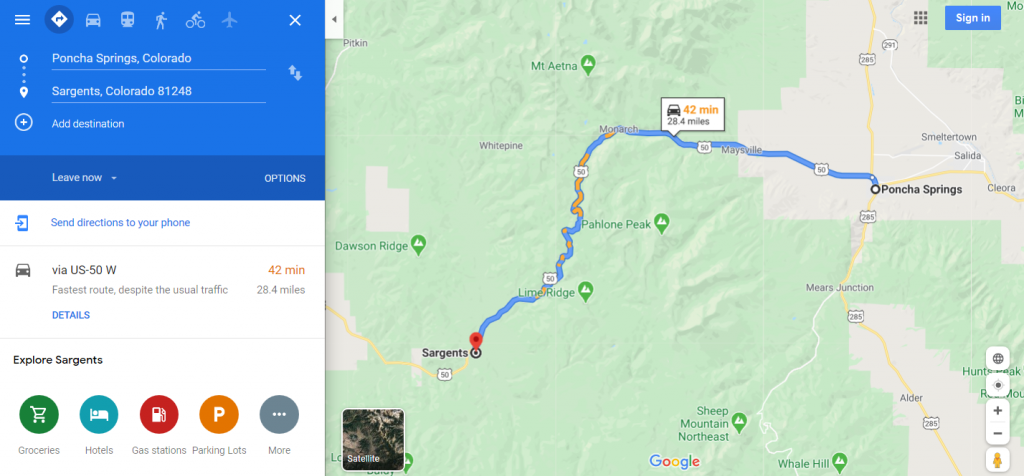The image size is (1024, 476).
Task: Sign in to Google account
Action: coord(972,18)
